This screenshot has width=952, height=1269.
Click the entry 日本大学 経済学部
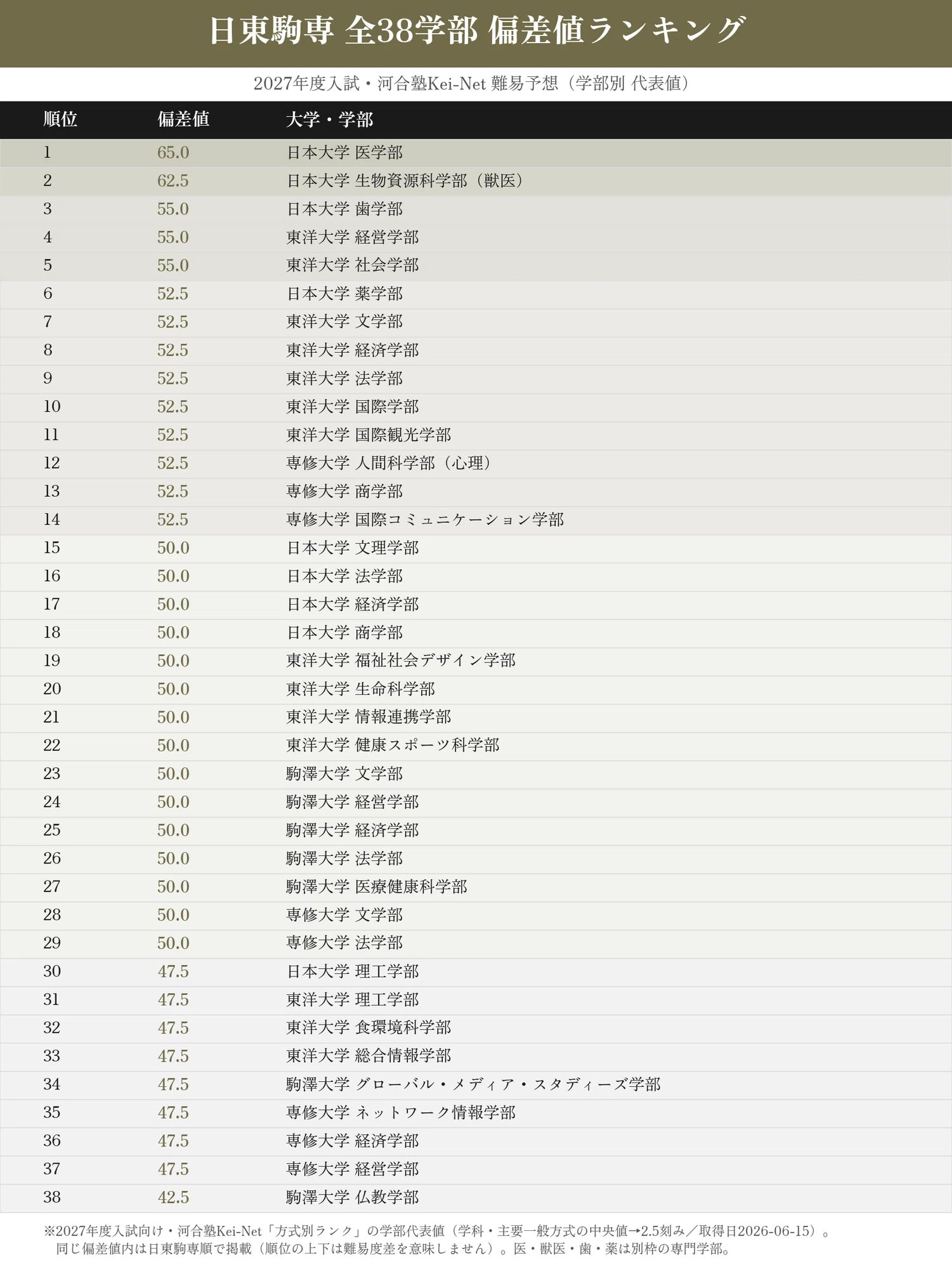(353, 604)
